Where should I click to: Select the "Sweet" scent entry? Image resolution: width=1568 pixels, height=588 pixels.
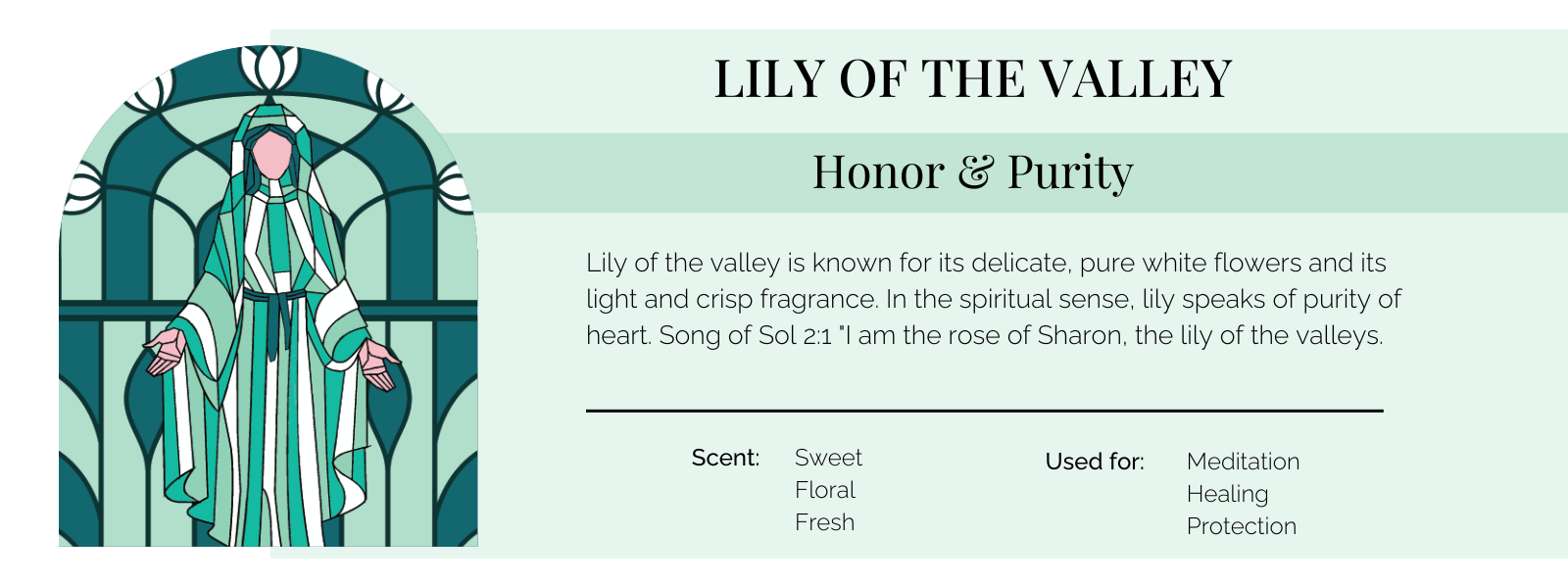tap(828, 458)
